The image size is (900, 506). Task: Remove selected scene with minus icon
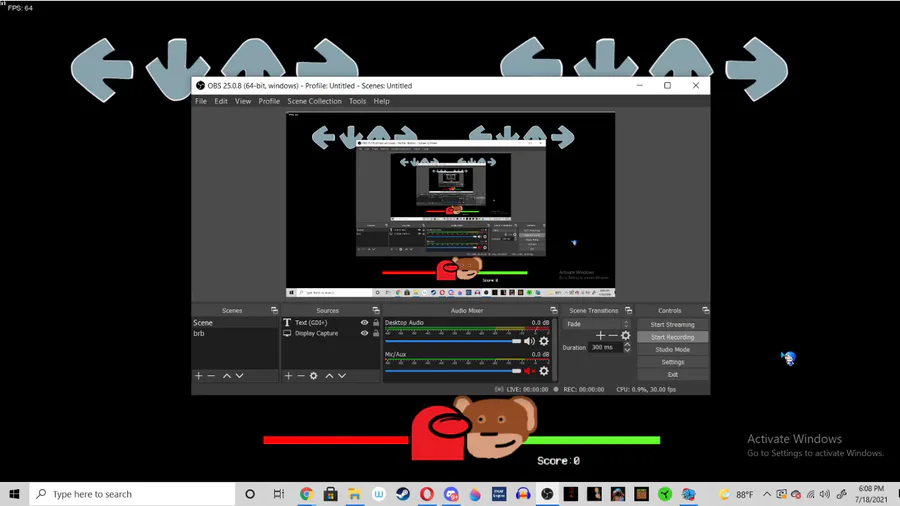pyautogui.click(x=211, y=376)
